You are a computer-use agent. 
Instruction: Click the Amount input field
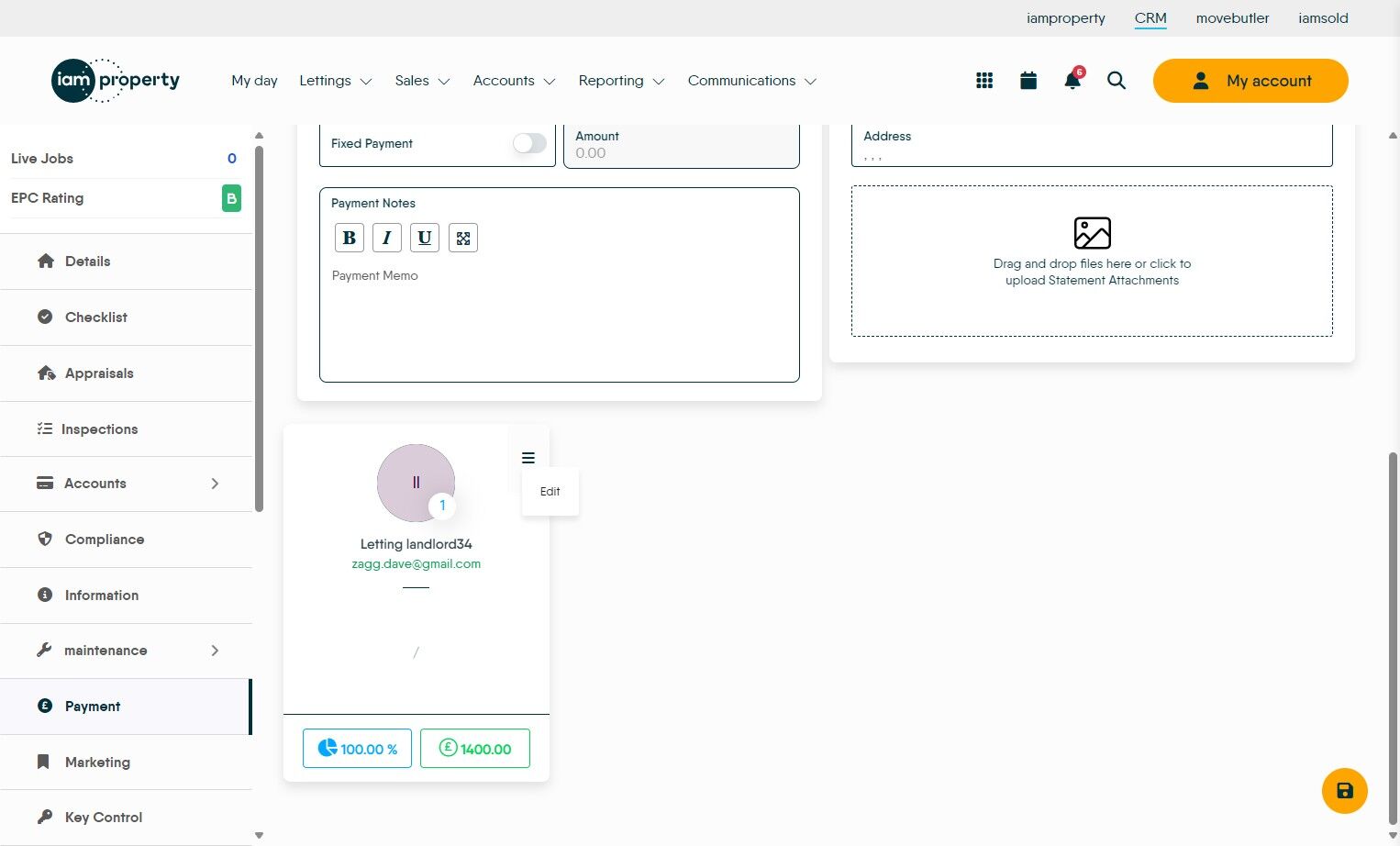682,145
